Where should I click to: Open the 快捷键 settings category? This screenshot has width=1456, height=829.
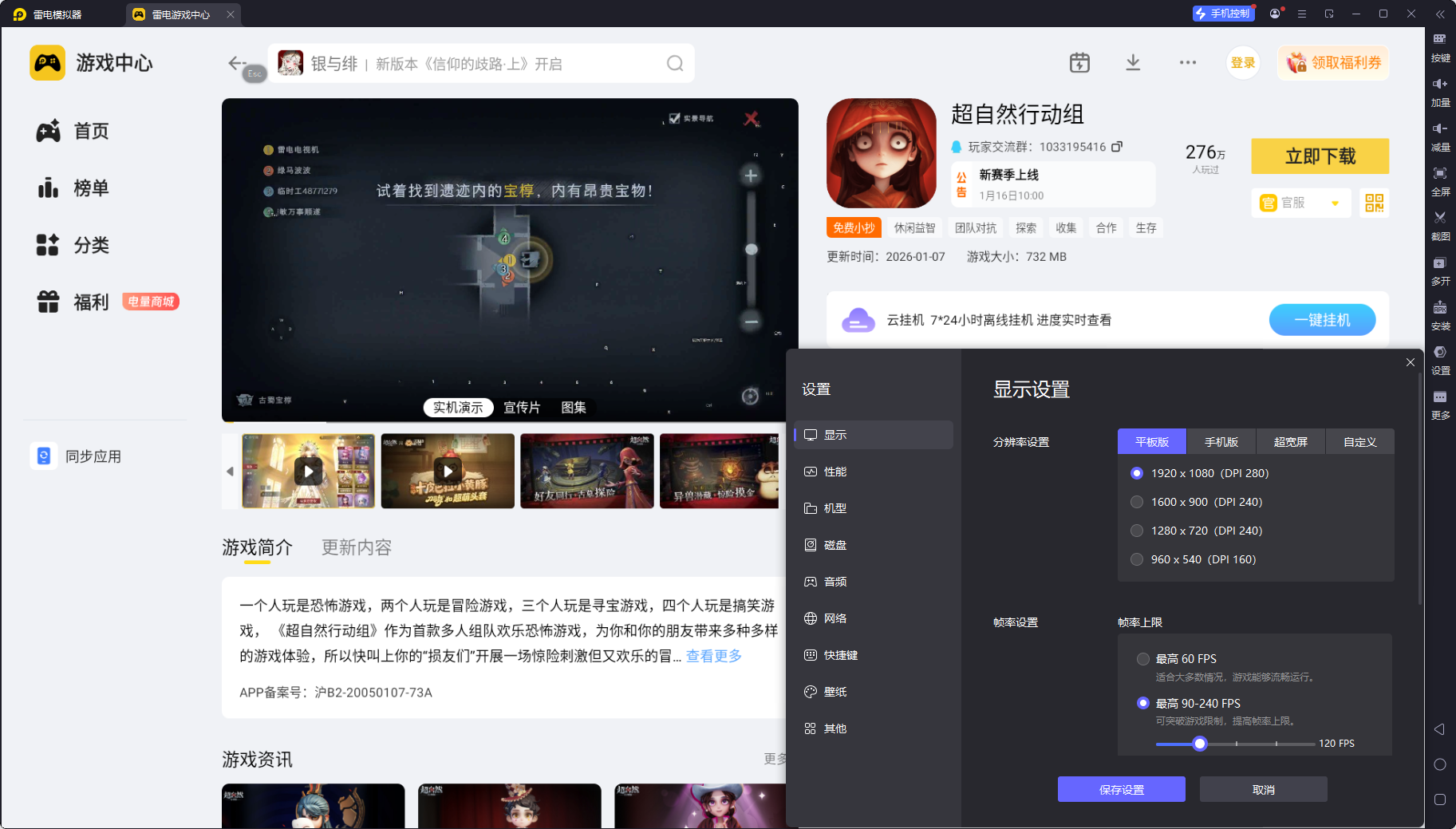coord(874,655)
